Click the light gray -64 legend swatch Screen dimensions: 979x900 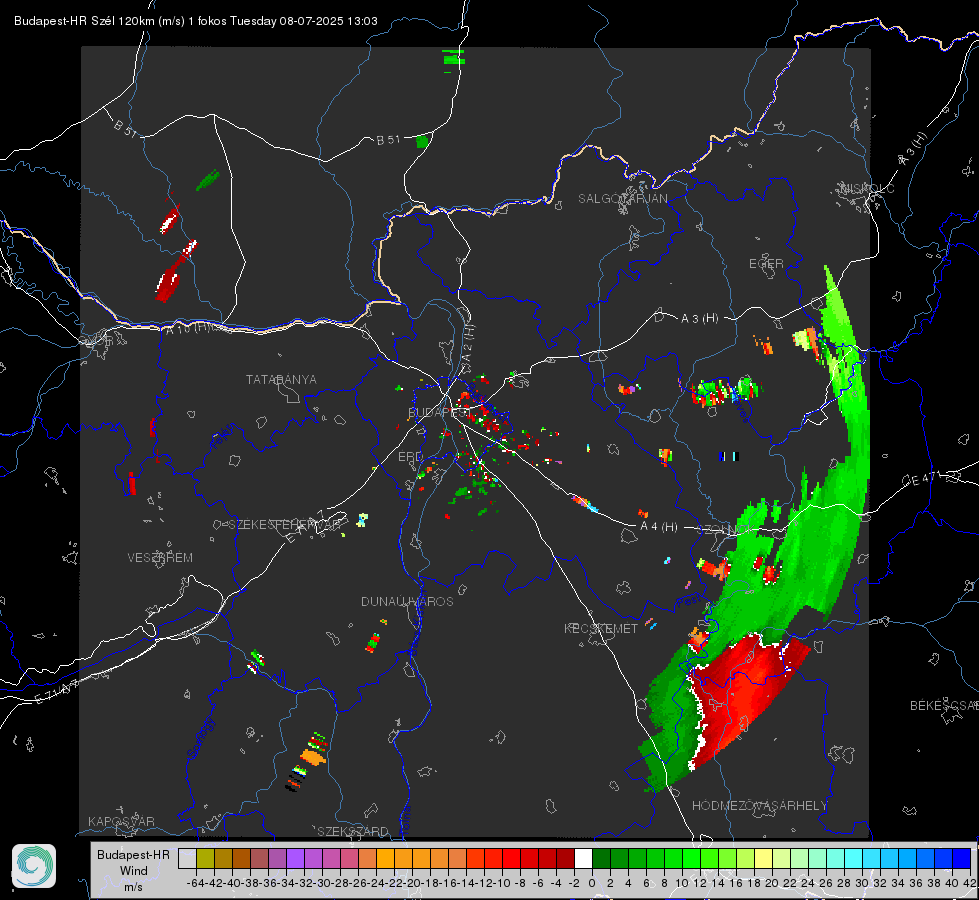187,859
